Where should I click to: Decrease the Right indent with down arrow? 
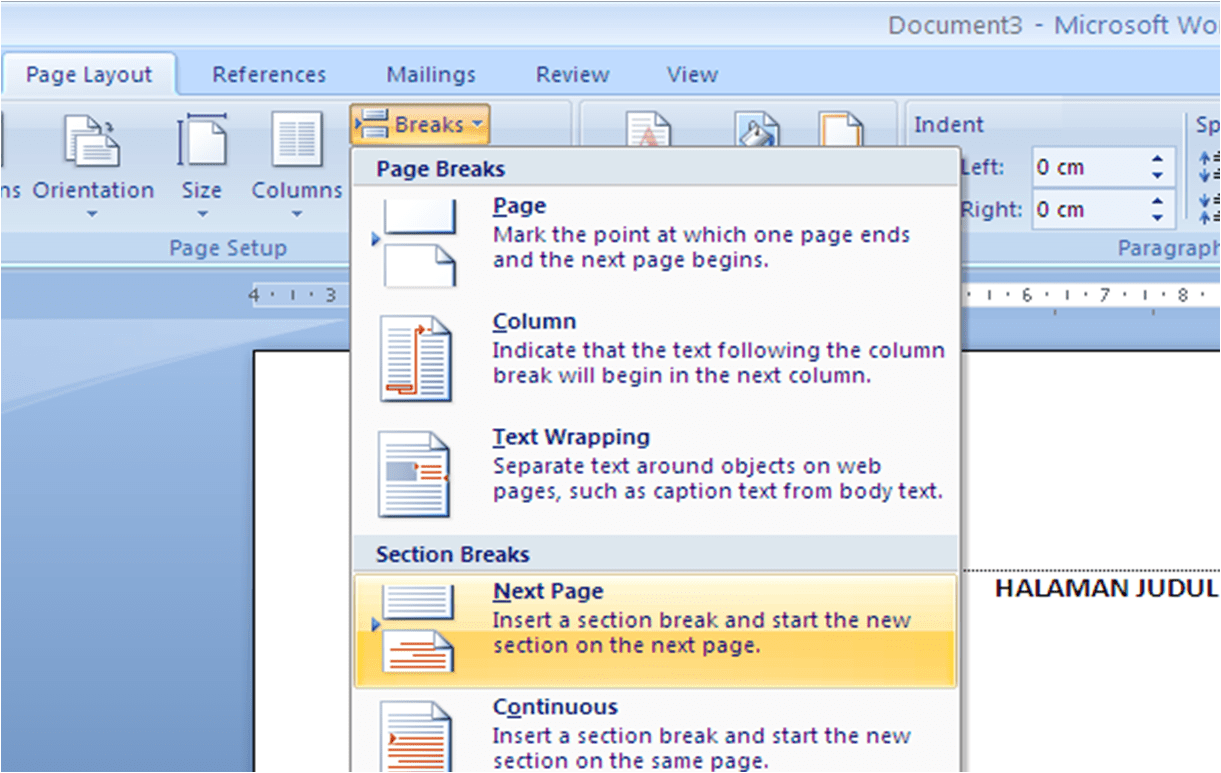click(1158, 219)
